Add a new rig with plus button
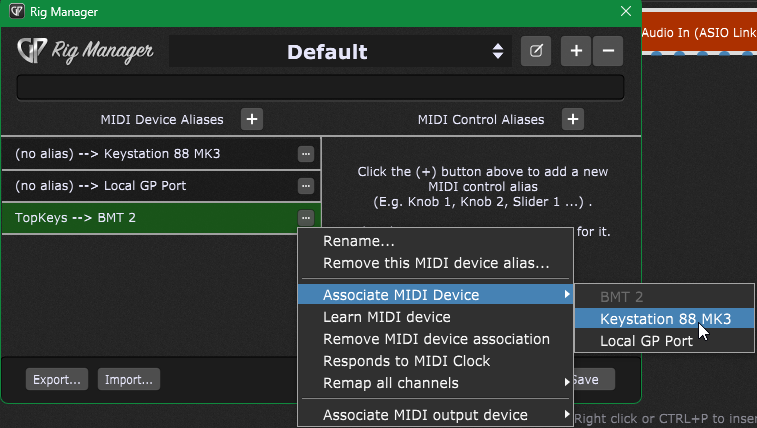Image resolution: width=757 pixels, height=428 pixels. (x=575, y=51)
